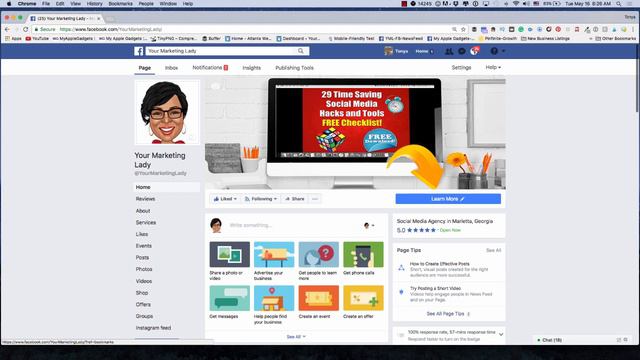Open the Home link in blue bar
This screenshot has height=360, width=640.
(422, 51)
